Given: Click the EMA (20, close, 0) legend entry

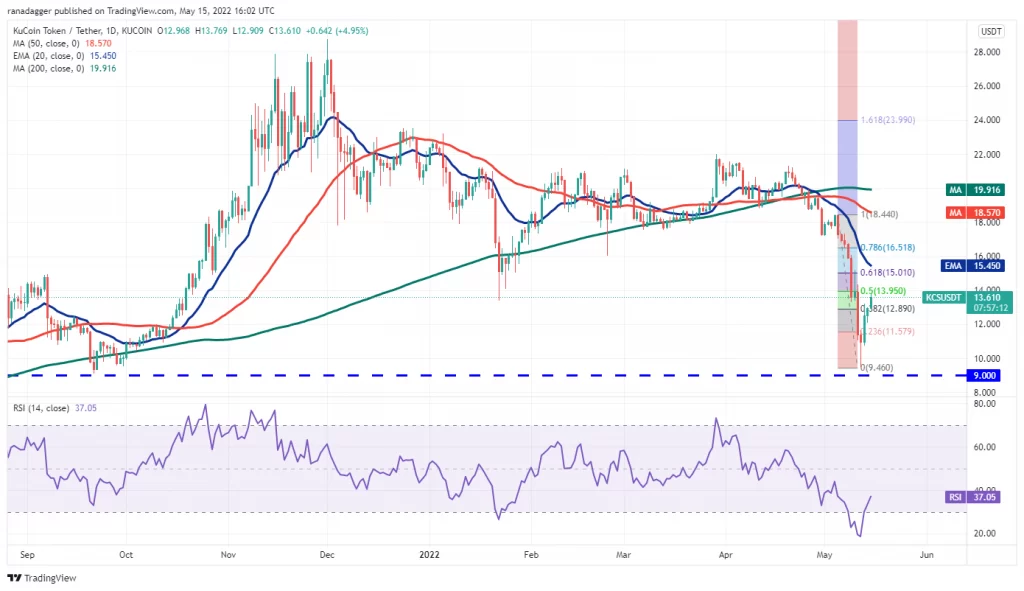Looking at the screenshot, I should click(x=65, y=56).
